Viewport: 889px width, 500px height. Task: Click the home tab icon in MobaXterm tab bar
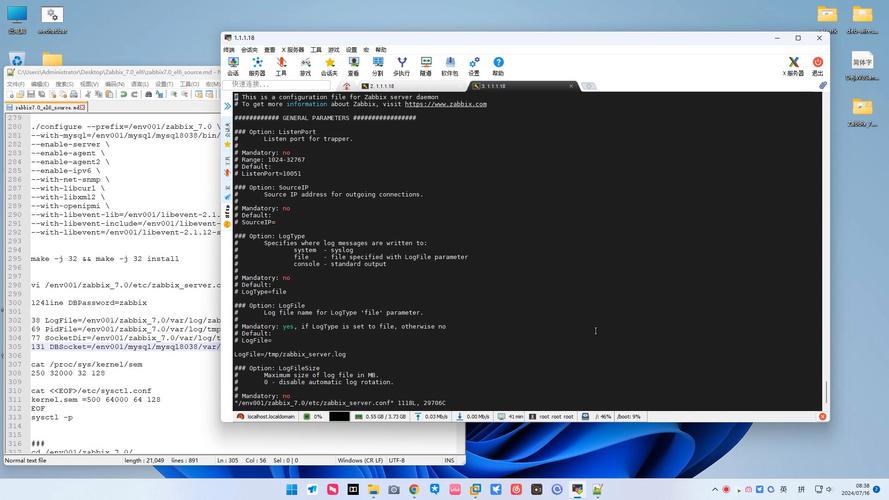point(346,86)
